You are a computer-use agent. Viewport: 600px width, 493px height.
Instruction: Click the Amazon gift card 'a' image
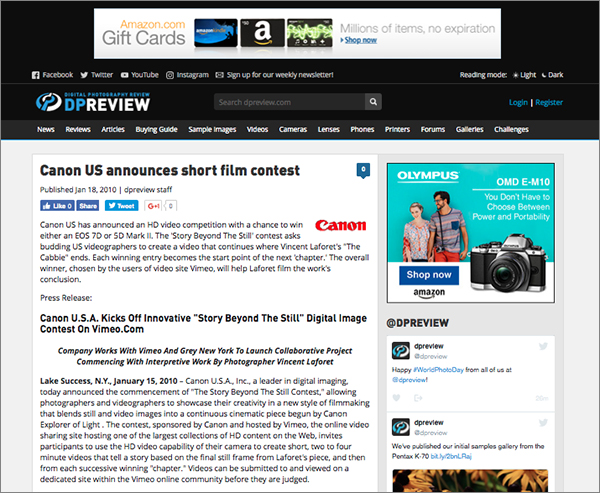262,33
